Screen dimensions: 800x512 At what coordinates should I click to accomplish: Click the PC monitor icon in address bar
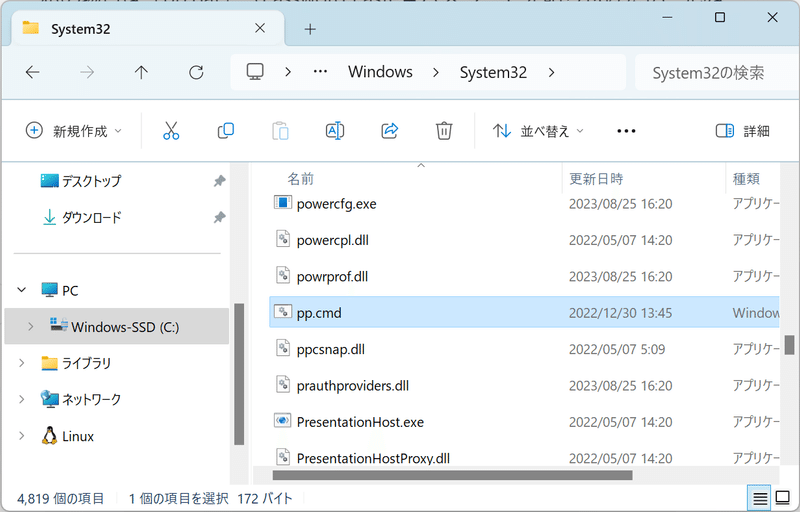255,72
